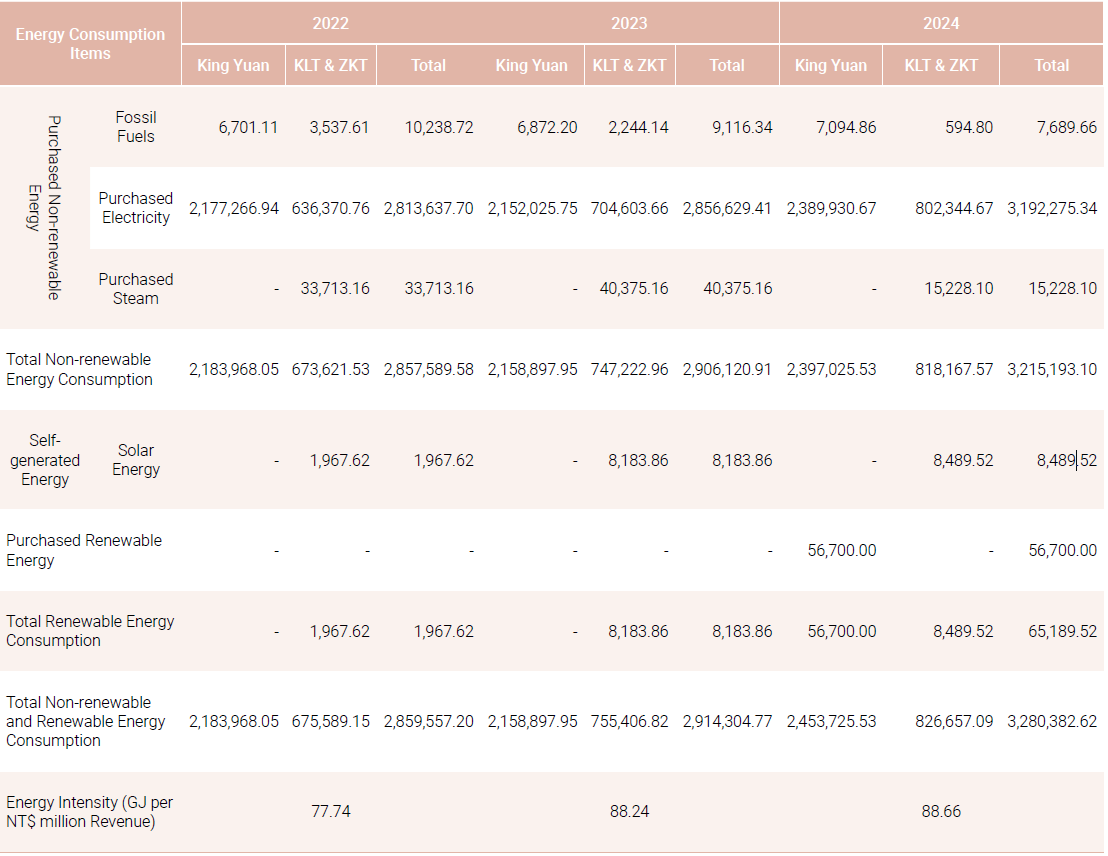Click the 2024 year column header
Screen dimensions: 1108x856
tap(941, 22)
